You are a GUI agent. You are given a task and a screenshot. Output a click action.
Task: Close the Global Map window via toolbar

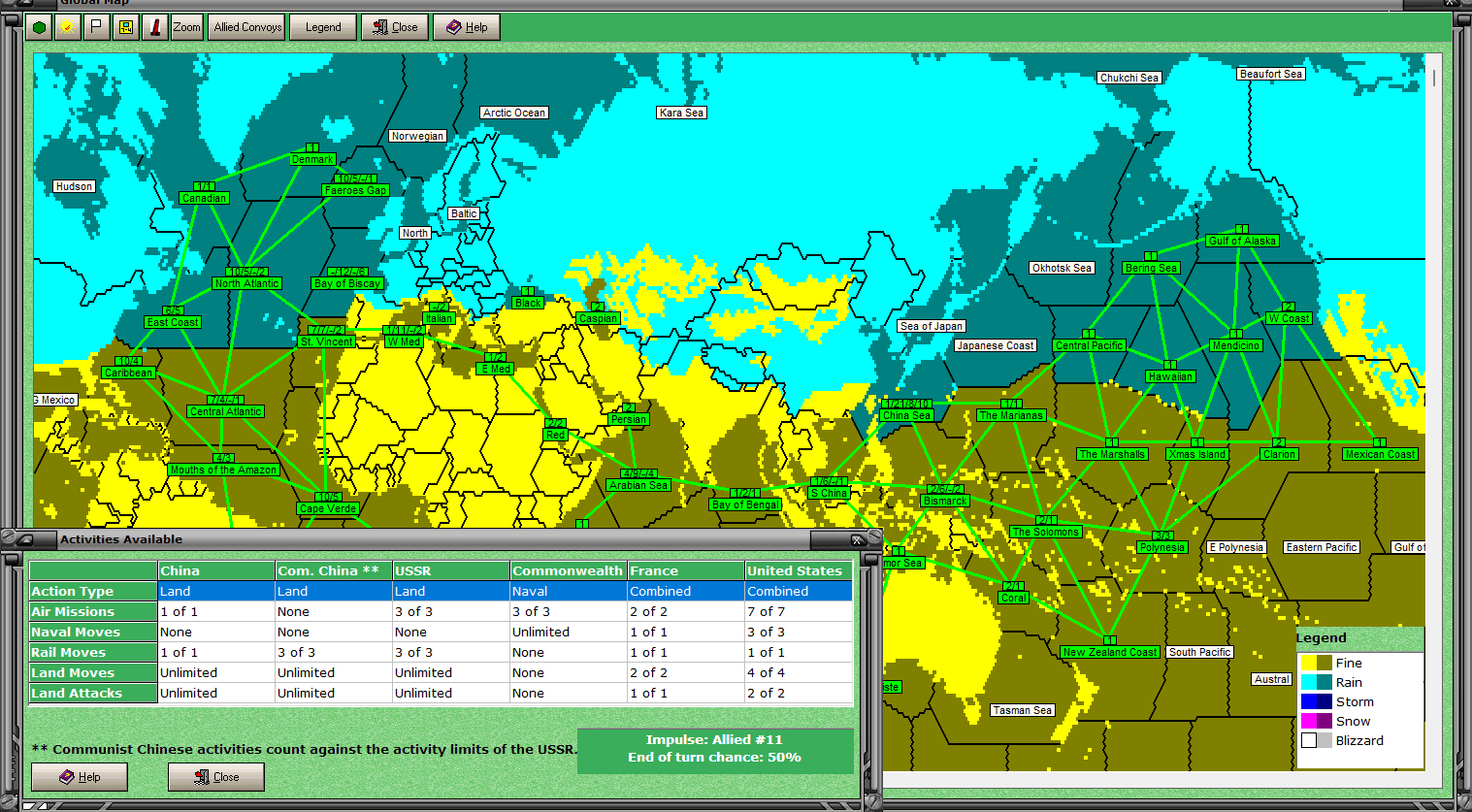395,27
